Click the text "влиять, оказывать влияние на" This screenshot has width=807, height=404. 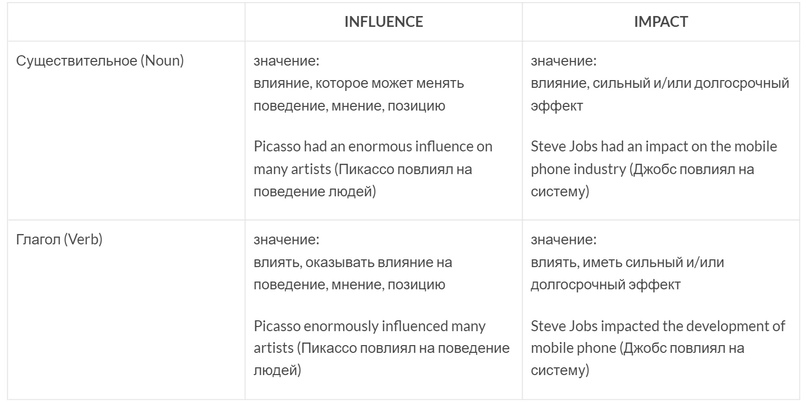pos(353,262)
